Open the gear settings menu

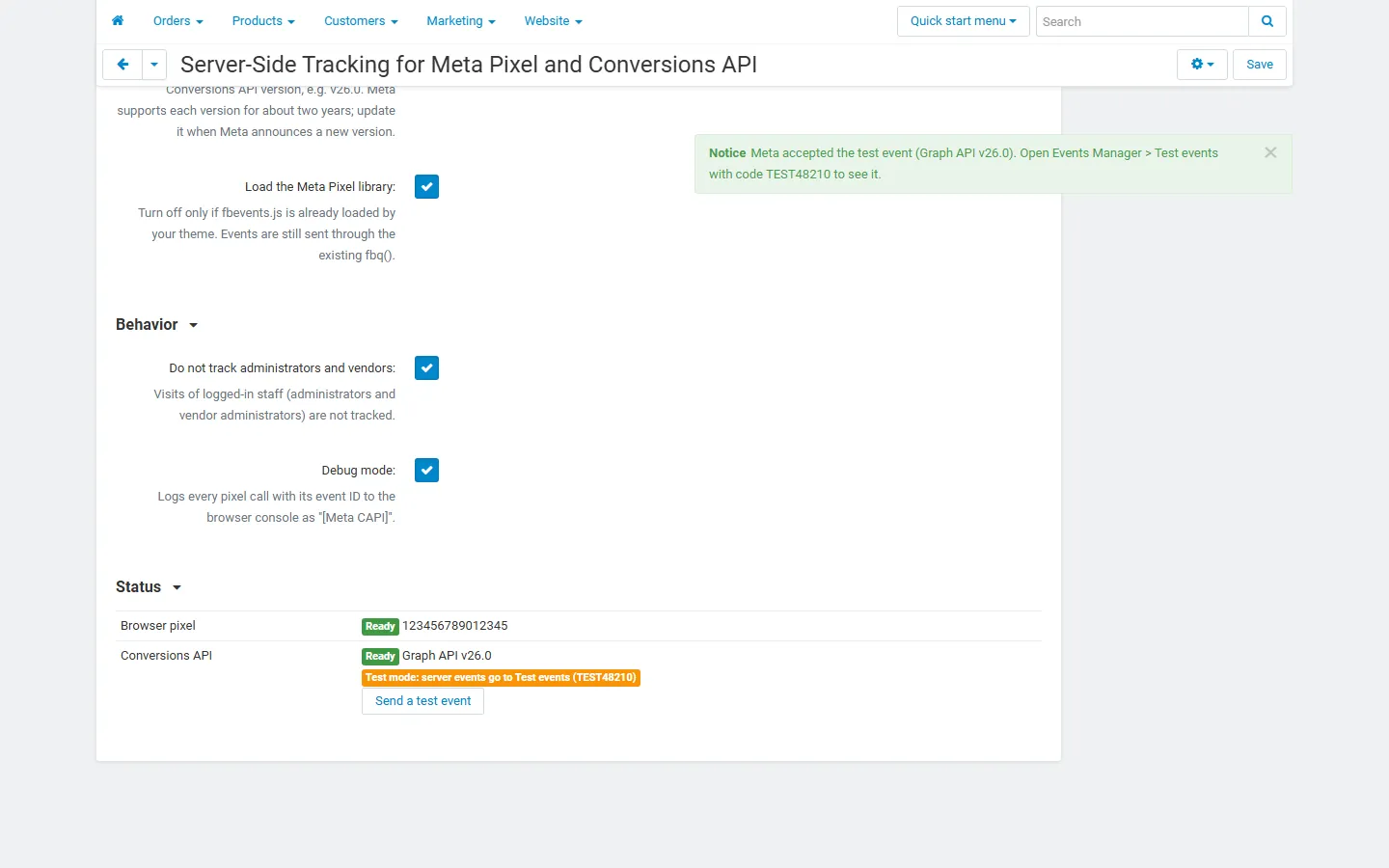pos(1202,65)
